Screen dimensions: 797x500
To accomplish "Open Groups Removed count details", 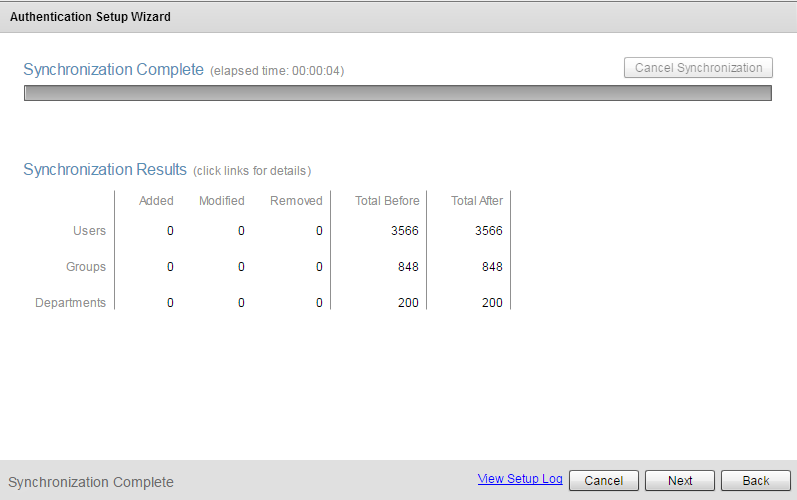I will 319,267.
